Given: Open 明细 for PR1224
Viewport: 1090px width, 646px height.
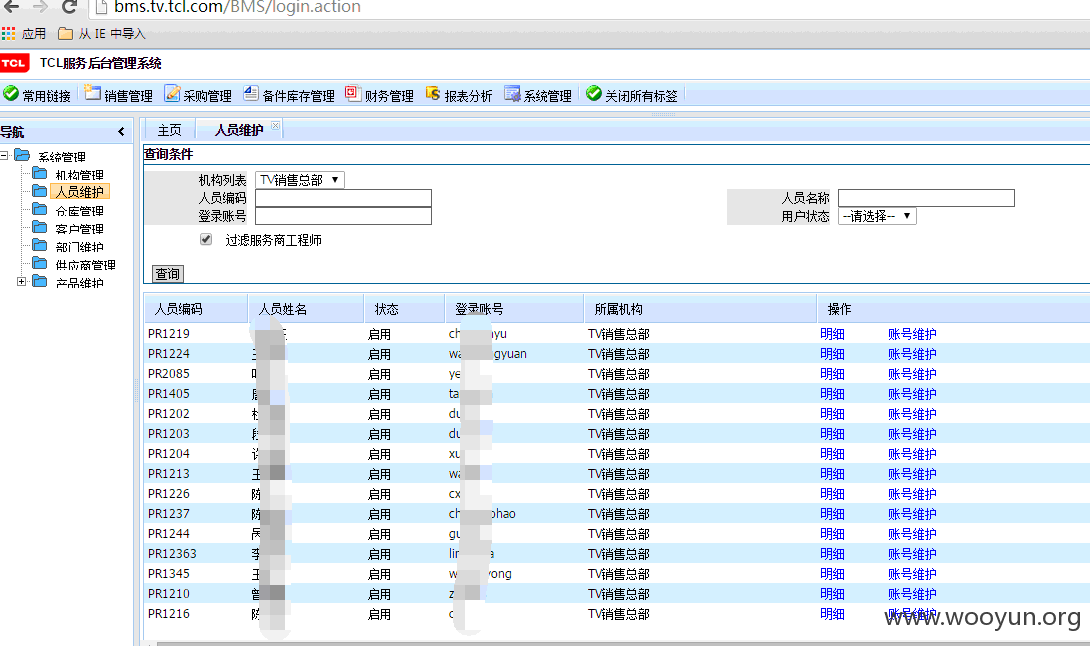Looking at the screenshot, I should click(x=832, y=354).
